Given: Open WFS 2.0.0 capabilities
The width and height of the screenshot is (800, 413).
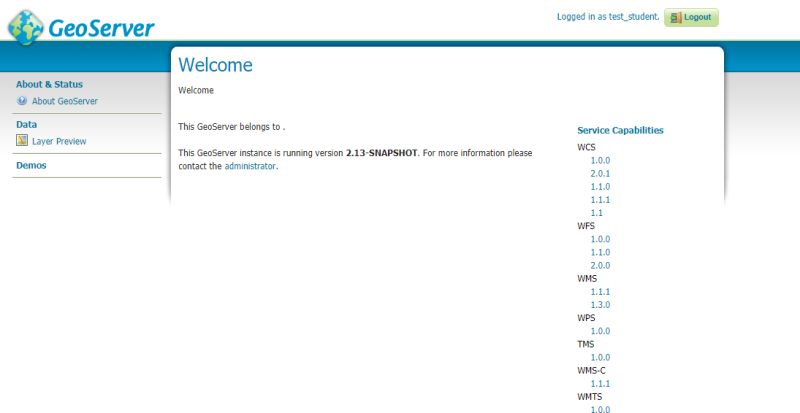Looking at the screenshot, I should [600, 265].
